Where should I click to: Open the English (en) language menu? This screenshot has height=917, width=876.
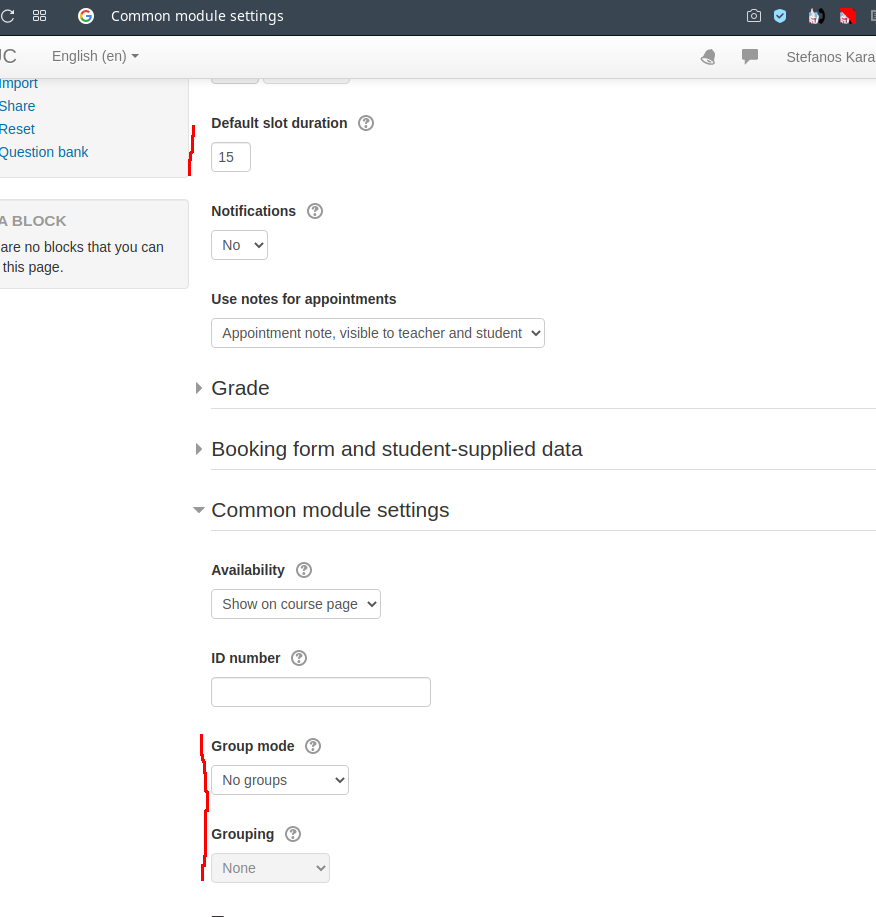[x=95, y=56]
